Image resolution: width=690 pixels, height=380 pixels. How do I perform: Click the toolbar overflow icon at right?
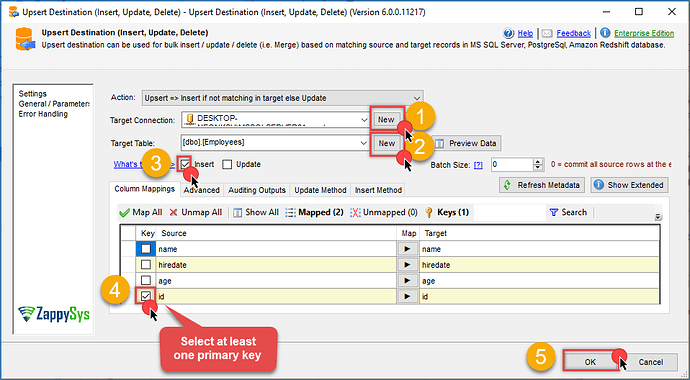pos(658,217)
